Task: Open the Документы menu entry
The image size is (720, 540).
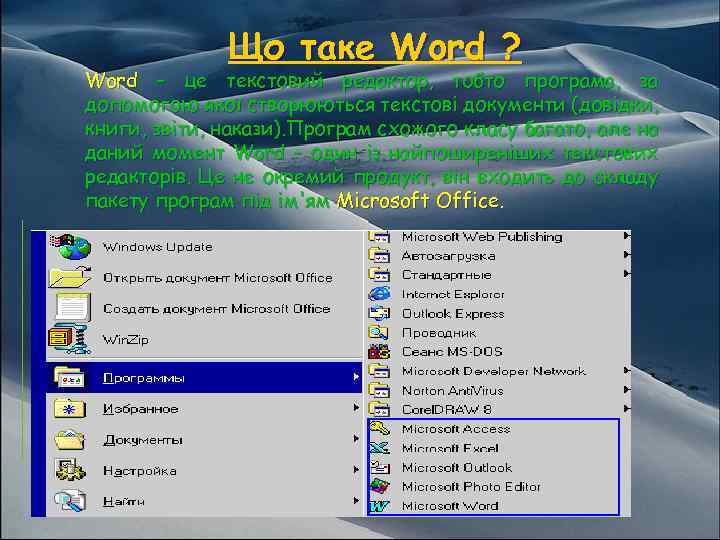Action: pyautogui.click(x=204, y=439)
